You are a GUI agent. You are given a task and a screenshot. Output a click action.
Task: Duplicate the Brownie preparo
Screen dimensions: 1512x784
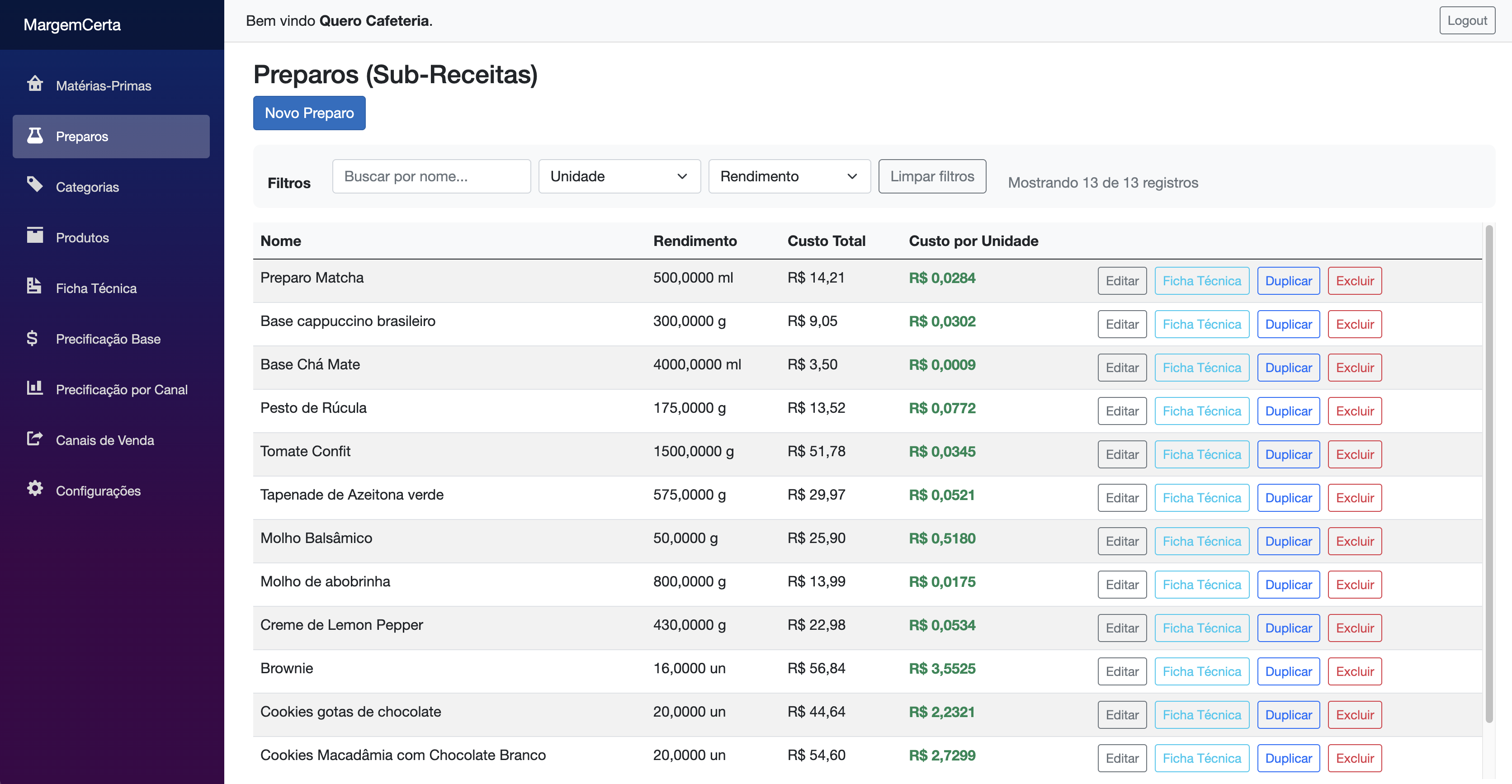1288,671
